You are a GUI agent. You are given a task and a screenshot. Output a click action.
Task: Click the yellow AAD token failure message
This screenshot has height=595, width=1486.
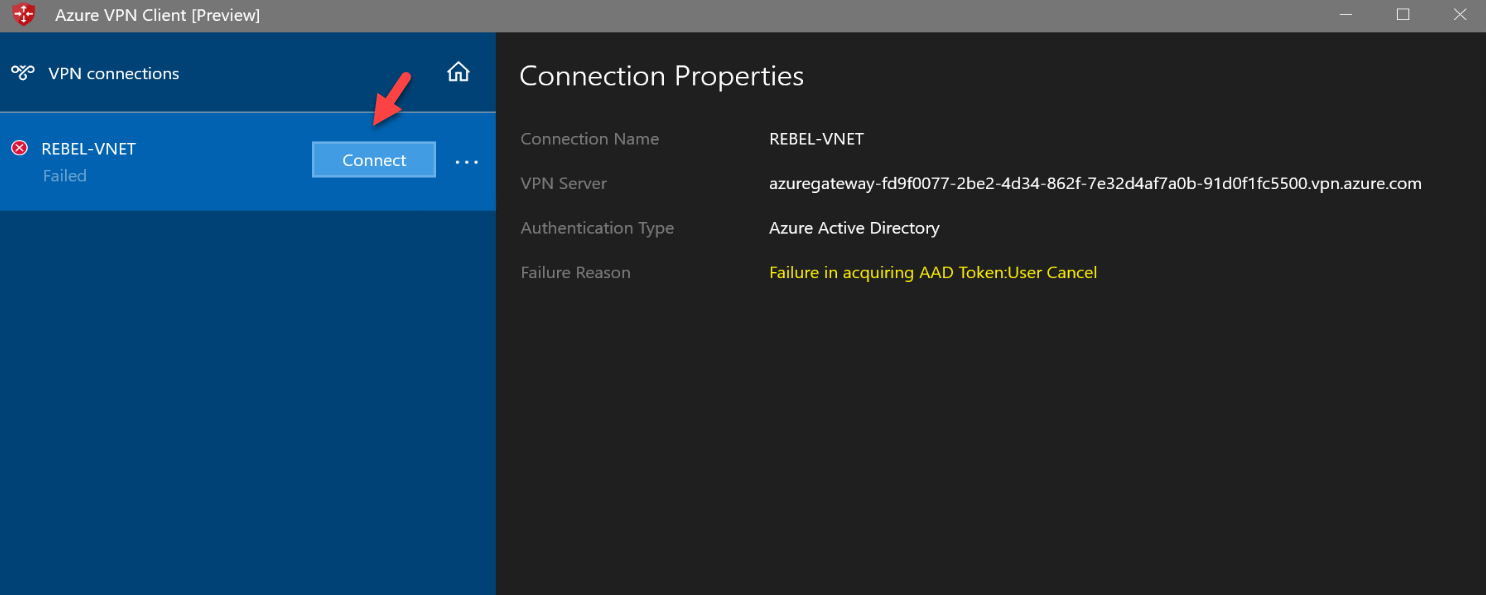(932, 272)
